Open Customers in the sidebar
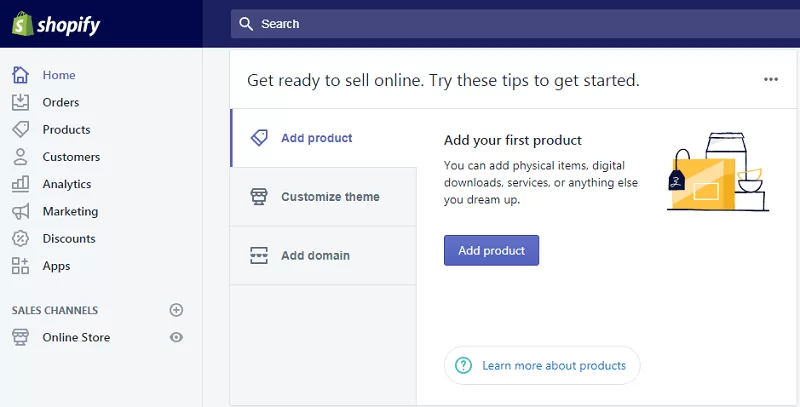 pyautogui.click(x=71, y=157)
